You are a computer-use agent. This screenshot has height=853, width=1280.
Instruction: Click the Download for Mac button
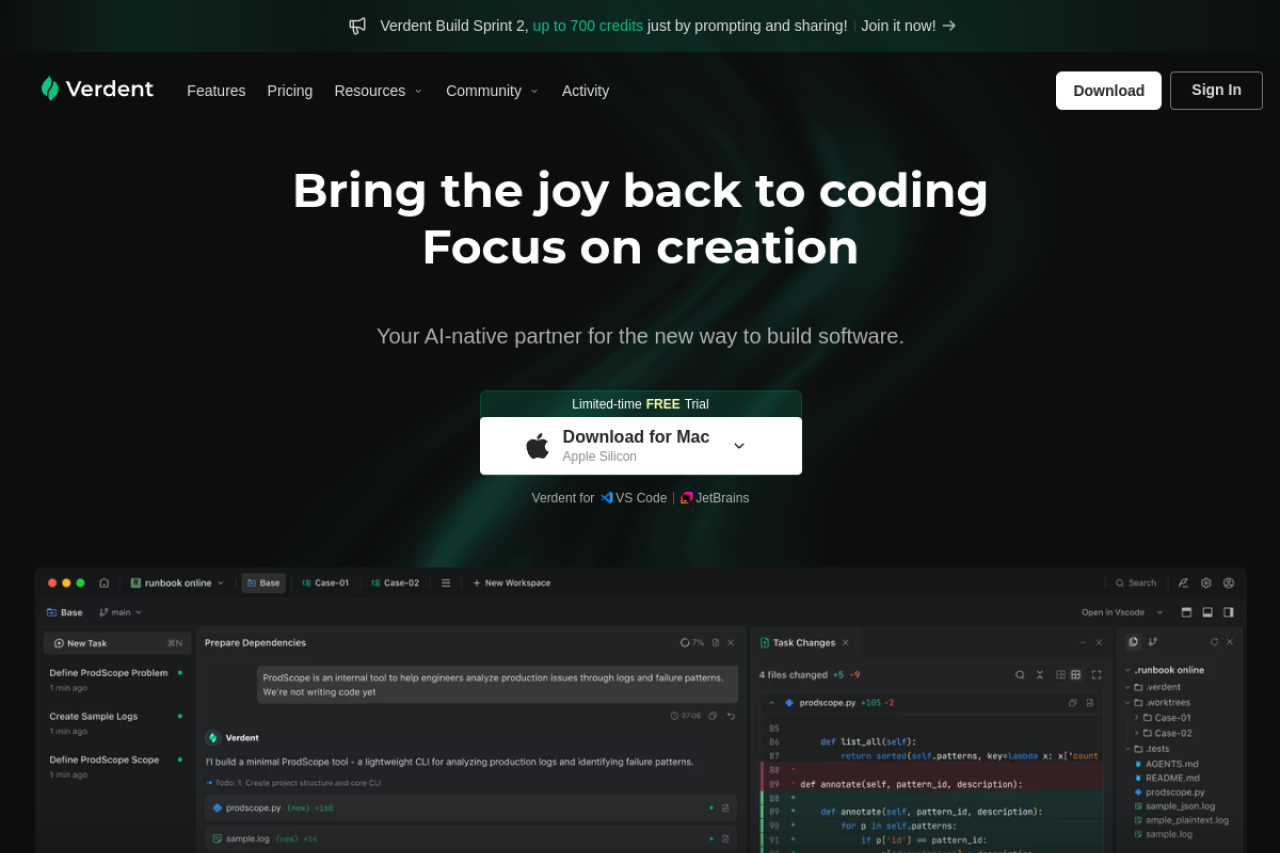(x=641, y=446)
